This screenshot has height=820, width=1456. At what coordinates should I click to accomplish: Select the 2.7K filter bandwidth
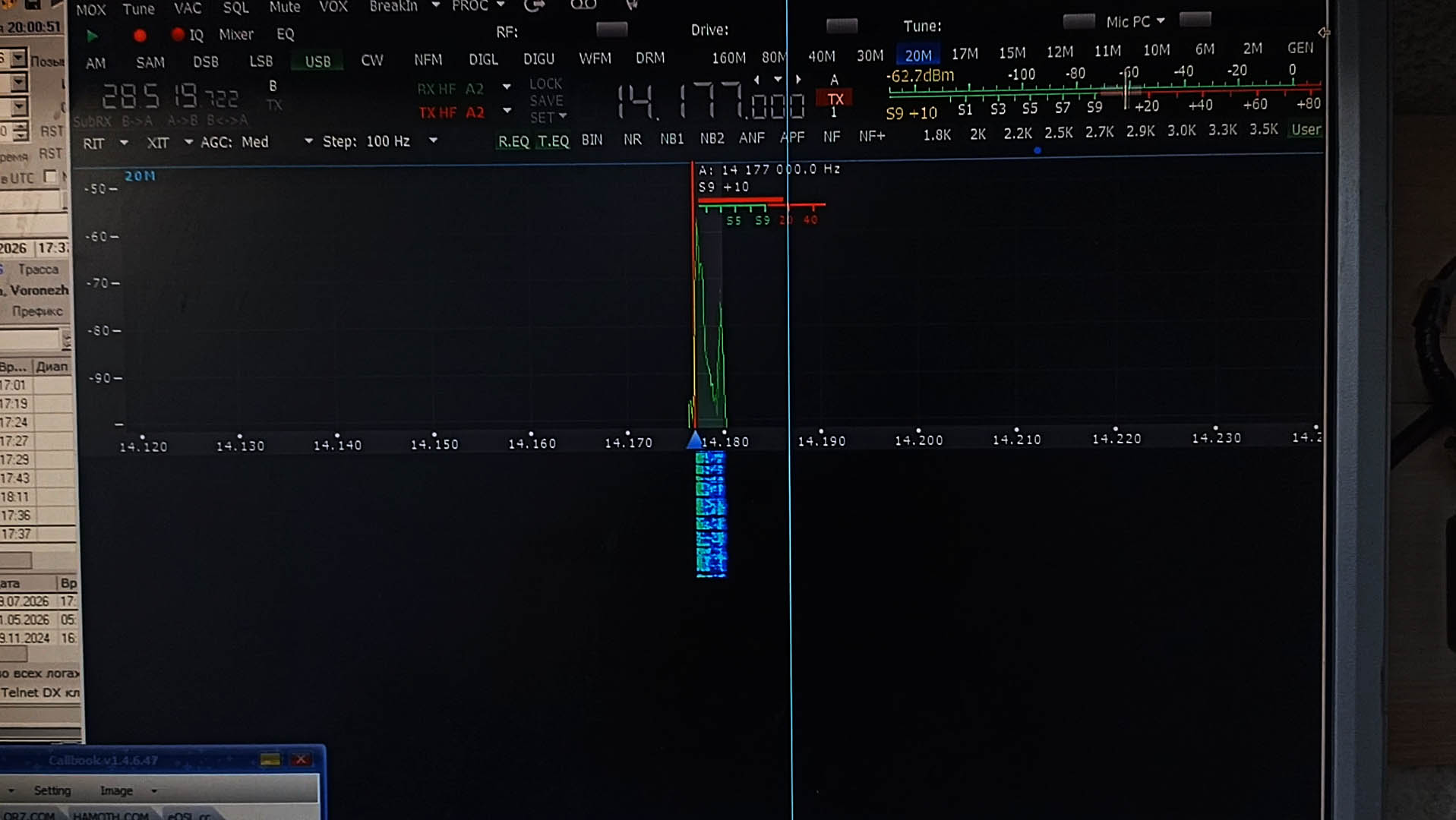tap(1099, 132)
